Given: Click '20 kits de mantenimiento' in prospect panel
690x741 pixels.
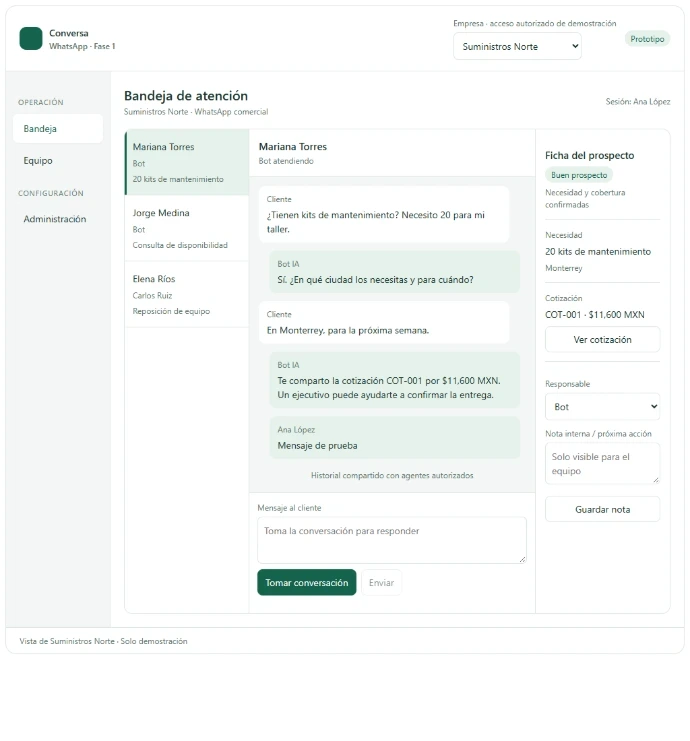Looking at the screenshot, I should pyautogui.click(x=598, y=251).
